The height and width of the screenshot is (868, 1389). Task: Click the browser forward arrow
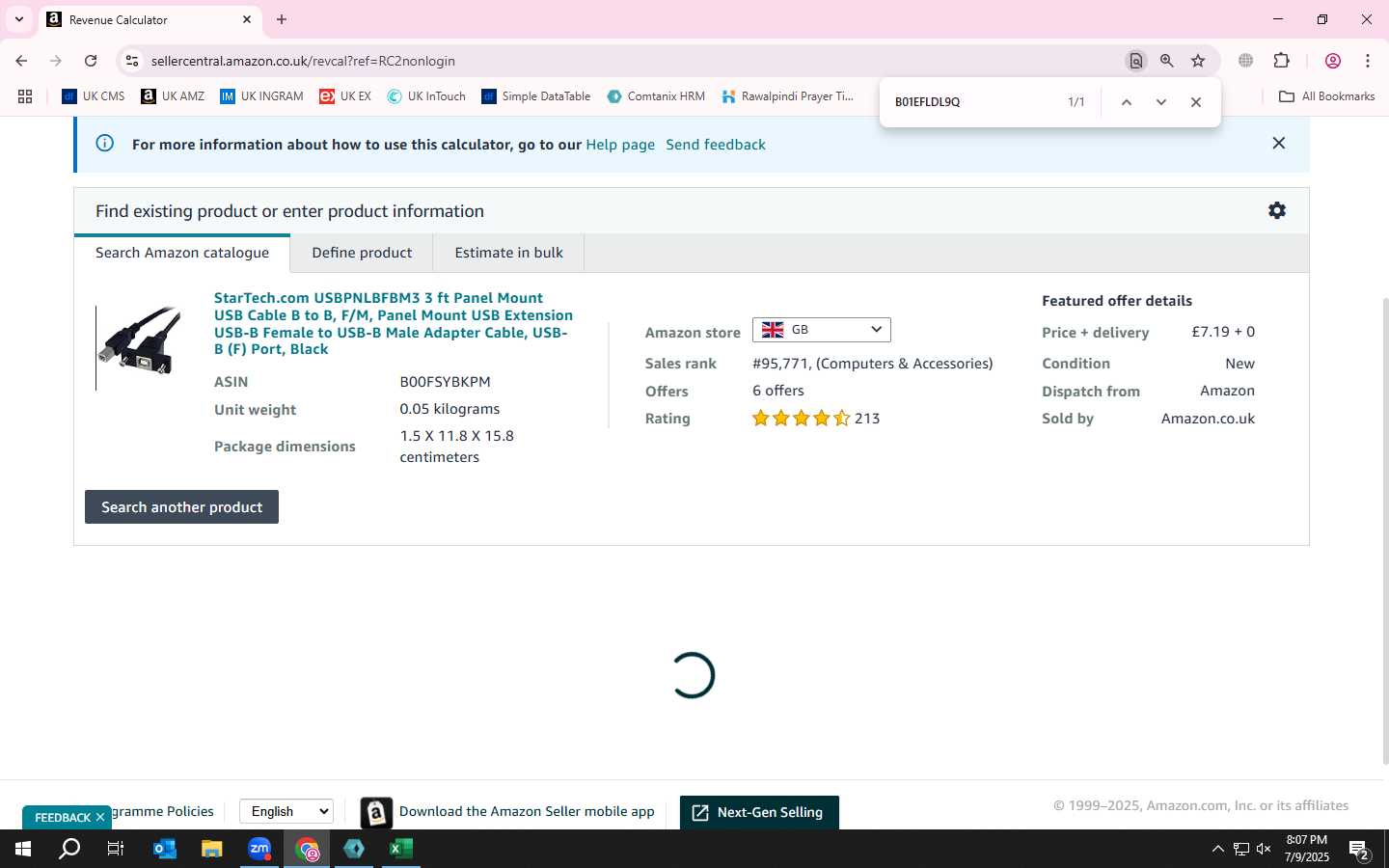(56, 61)
